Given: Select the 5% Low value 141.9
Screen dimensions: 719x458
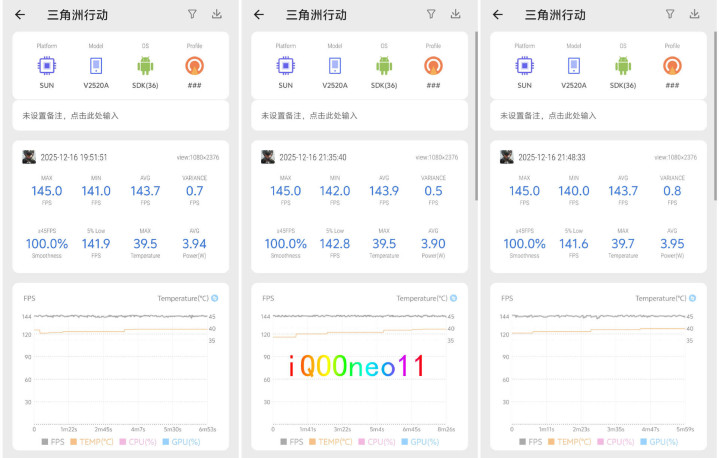Looking at the screenshot, I should [96, 243].
